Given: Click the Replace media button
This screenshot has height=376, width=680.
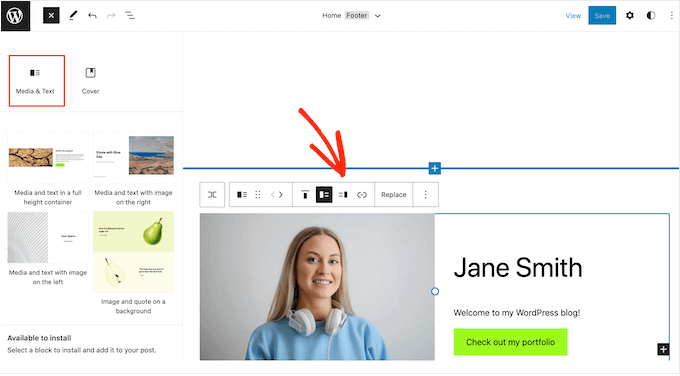Looking at the screenshot, I should (x=394, y=195).
